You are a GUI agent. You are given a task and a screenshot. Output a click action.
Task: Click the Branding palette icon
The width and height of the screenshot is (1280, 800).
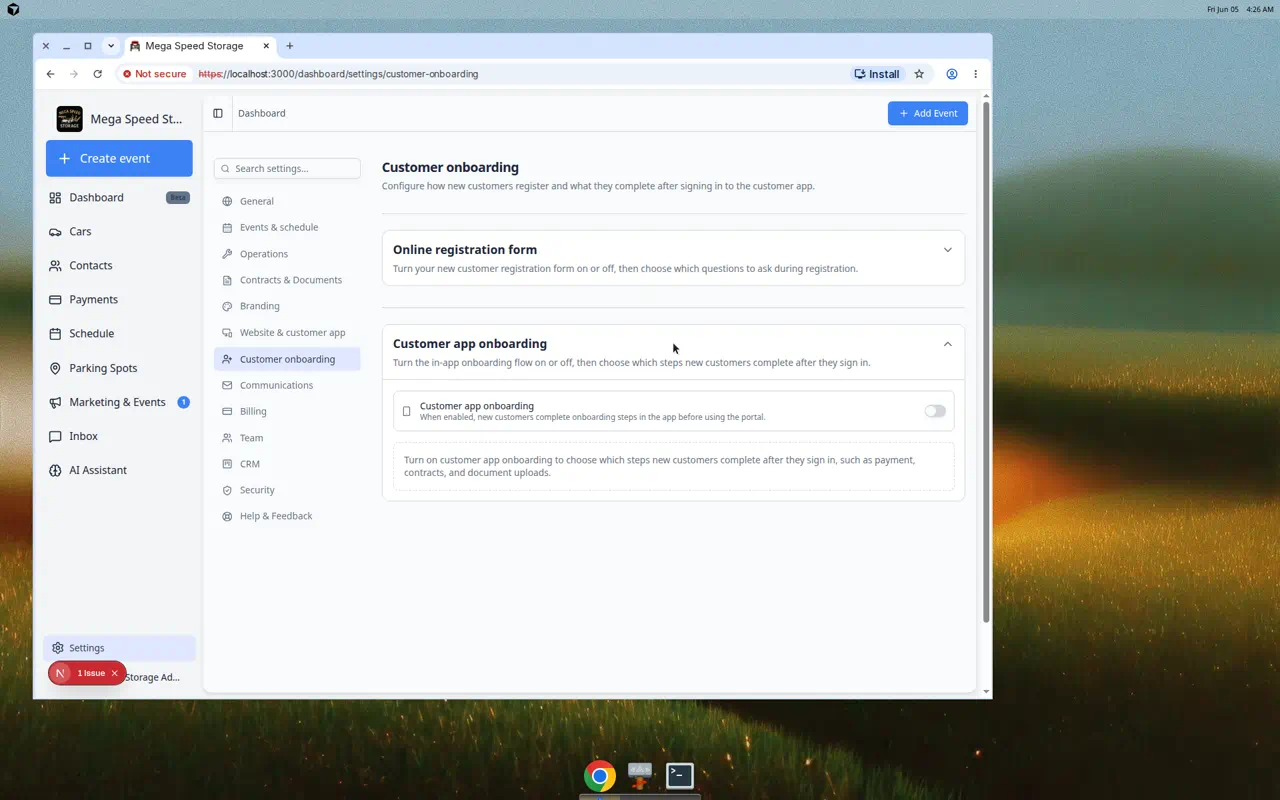click(227, 306)
